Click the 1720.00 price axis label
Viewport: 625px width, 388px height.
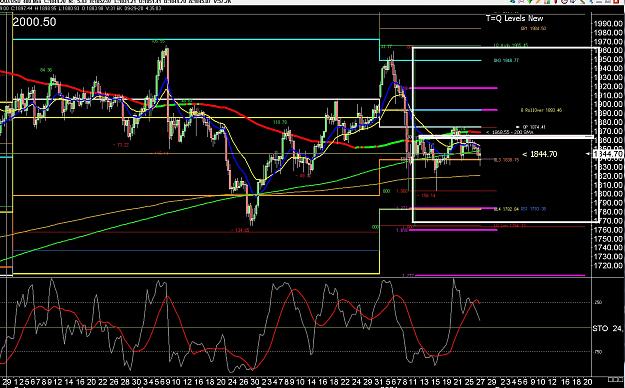[608, 266]
